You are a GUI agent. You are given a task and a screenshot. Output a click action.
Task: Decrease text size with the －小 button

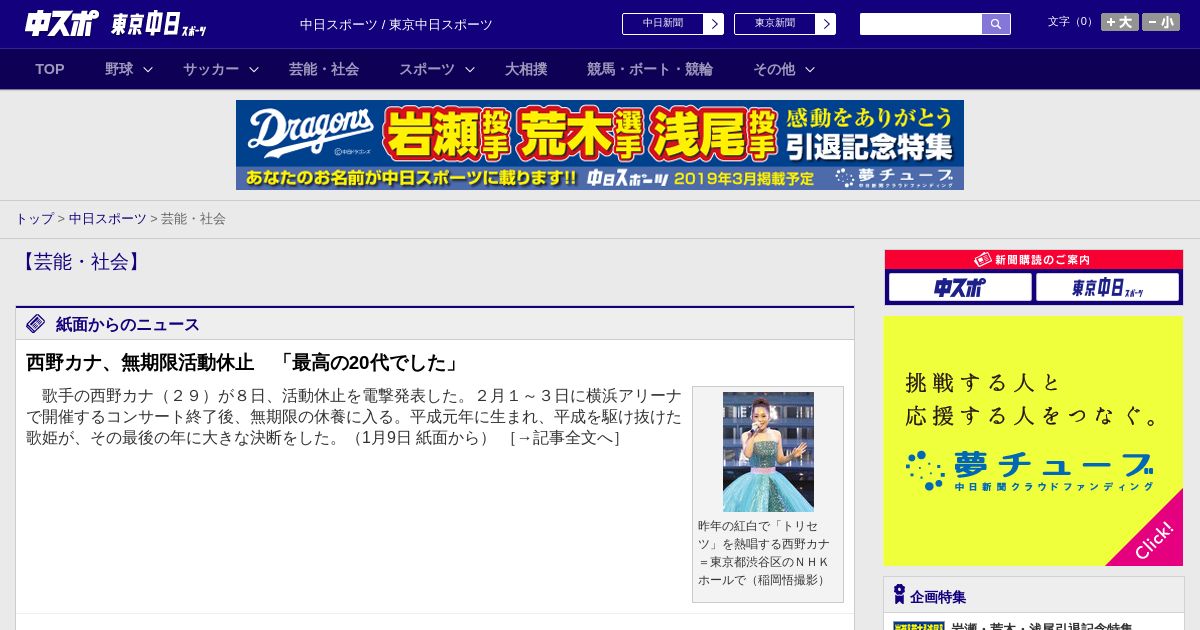click(x=1161, y=22)
